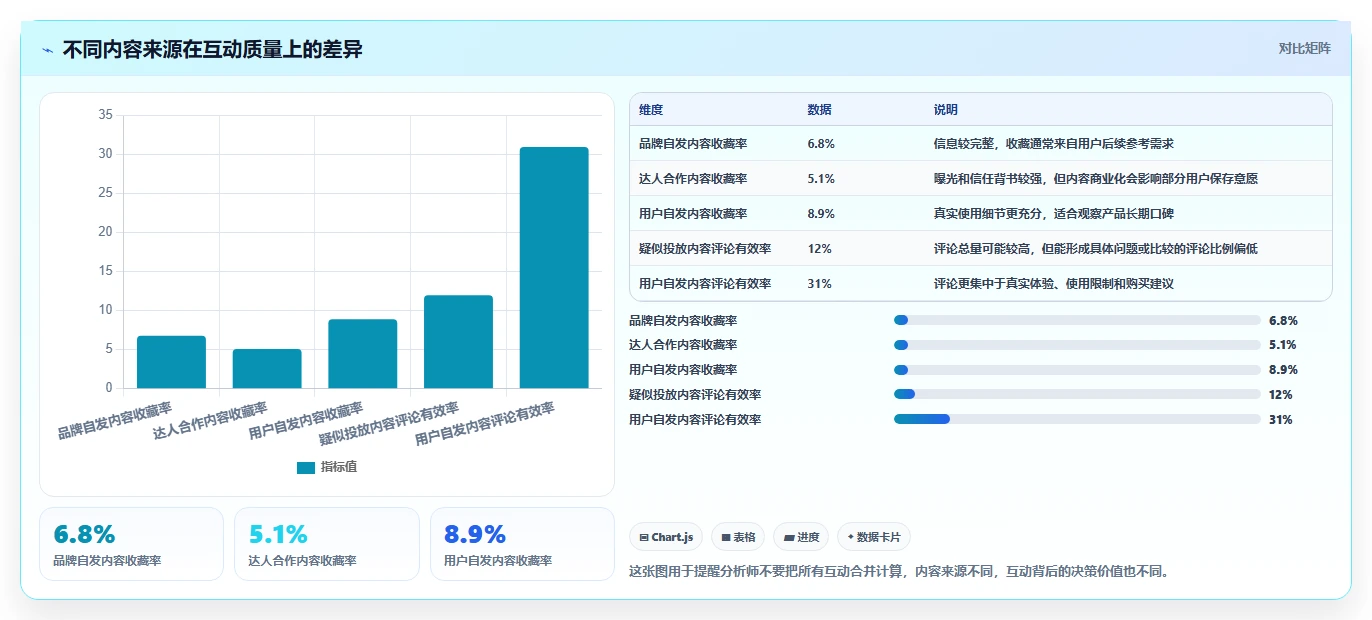Image resolution: width=1372 pixels, height=620 pixels.
Task: Click the 数据 table column header
Action: tap(819, 110)
